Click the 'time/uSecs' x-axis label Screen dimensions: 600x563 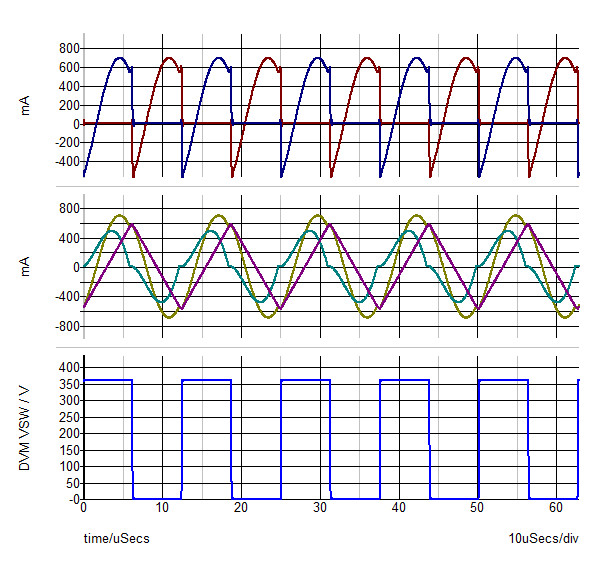tap(116, 539)
